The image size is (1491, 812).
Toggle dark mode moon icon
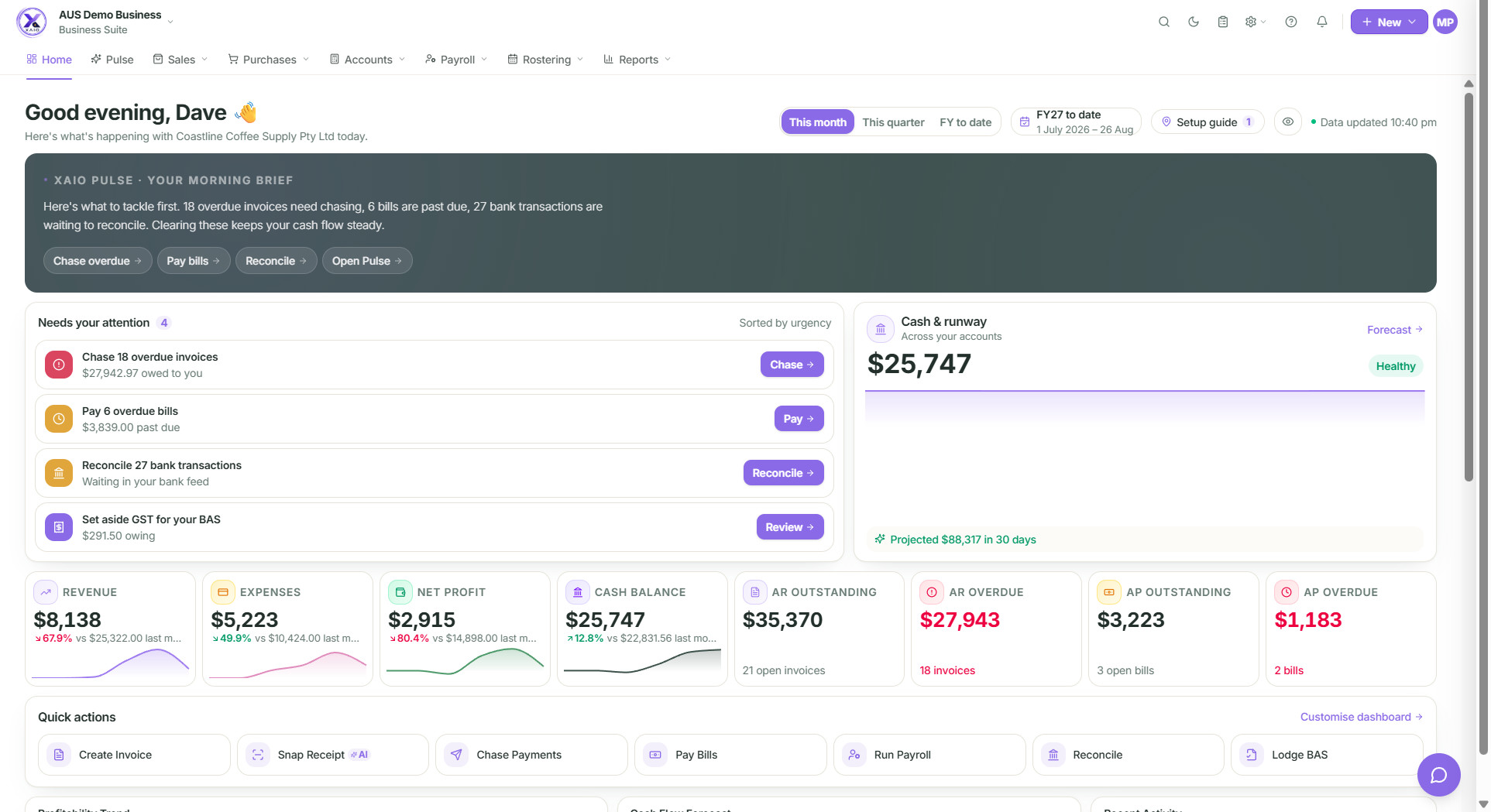[x=1194, y=22]
